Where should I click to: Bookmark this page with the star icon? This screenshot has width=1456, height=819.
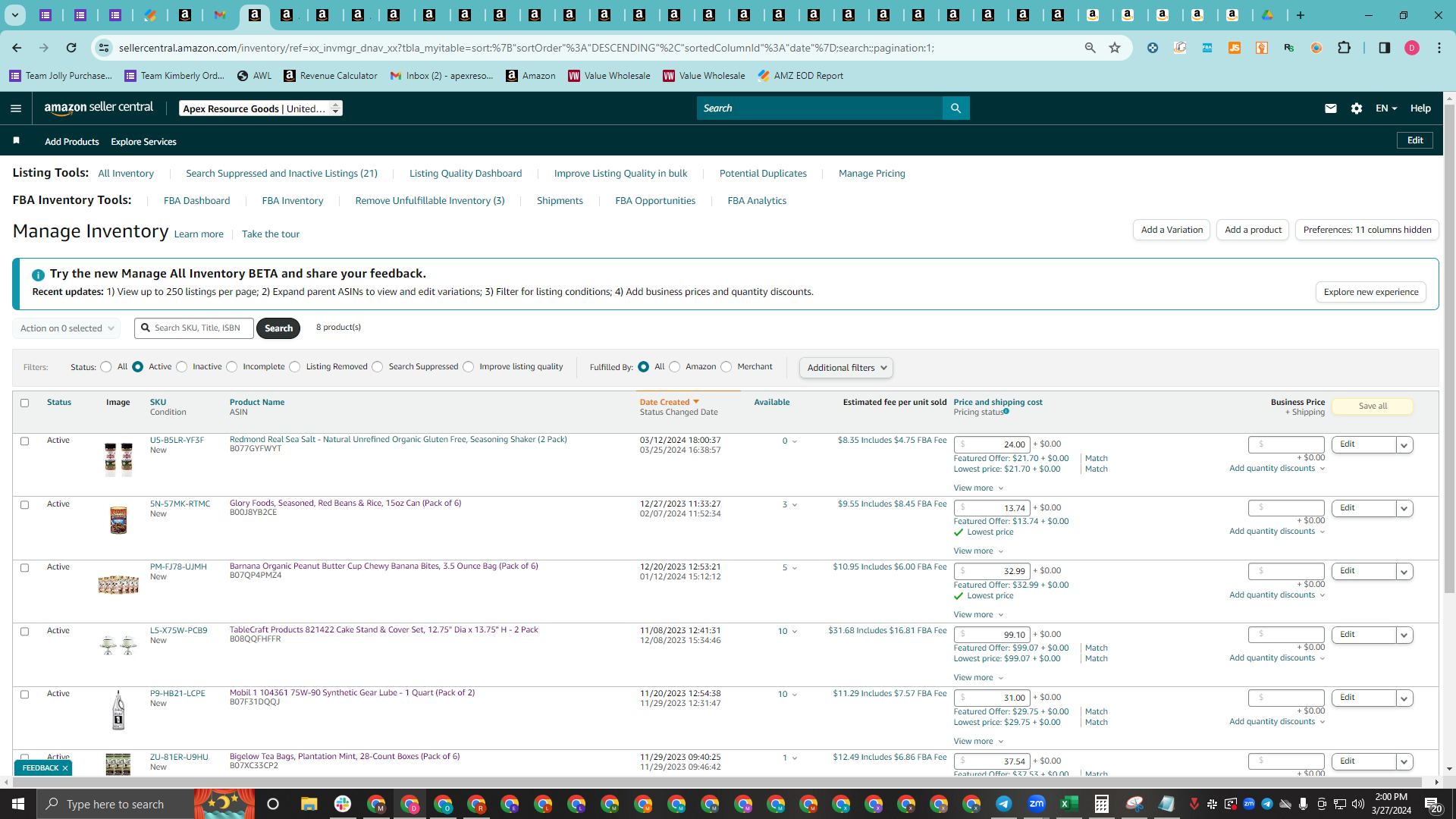tap(1115, 48)
